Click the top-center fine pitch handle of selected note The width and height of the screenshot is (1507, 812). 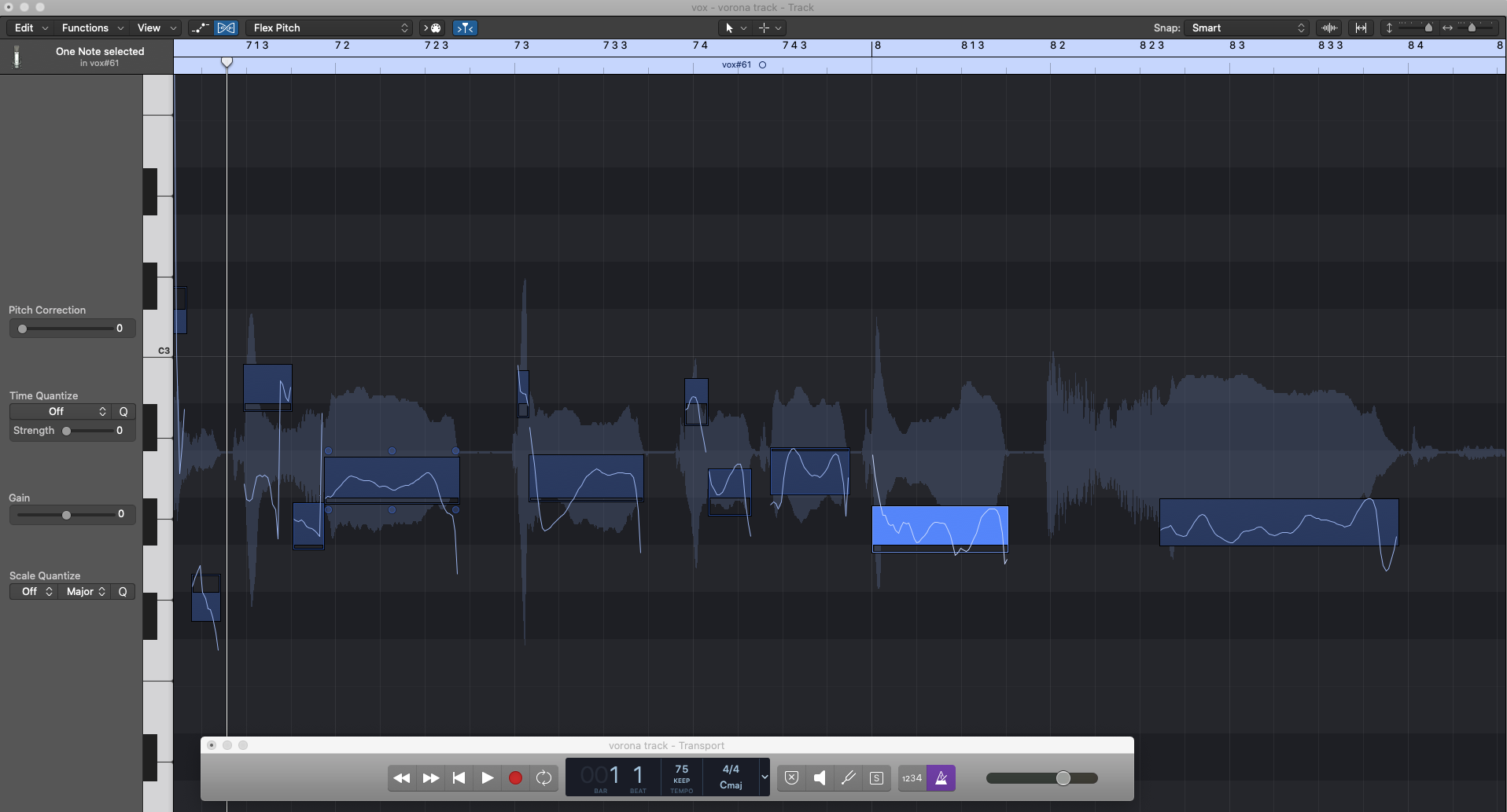click(392, 451)
